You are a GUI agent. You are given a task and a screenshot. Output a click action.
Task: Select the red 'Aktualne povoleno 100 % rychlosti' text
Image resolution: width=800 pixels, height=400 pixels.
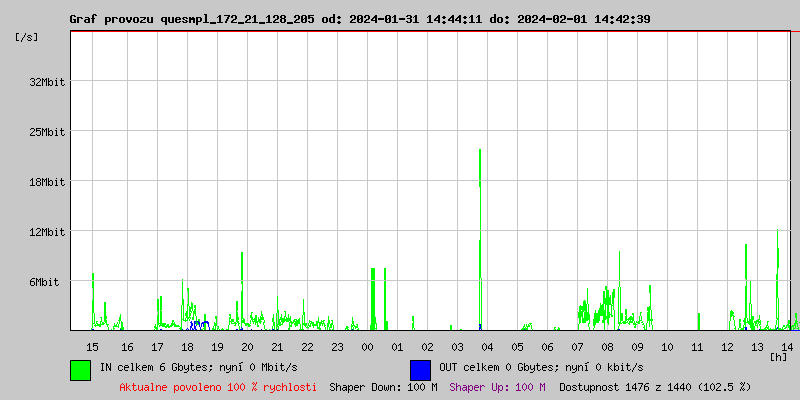click(x=218, y=387)
